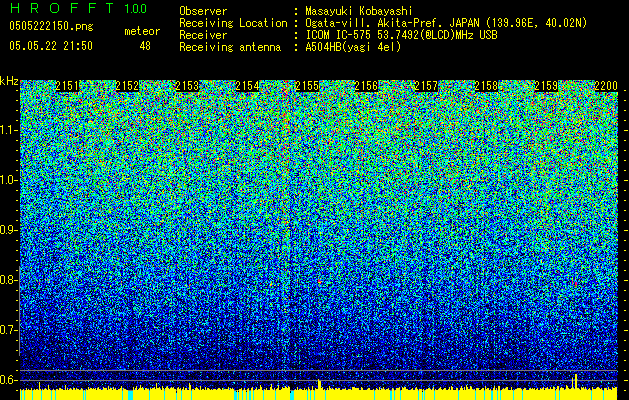Viewport: 629px width, 400px height.
Task: Click the 1.0 kHz axis label
Action: click(8, 180)
